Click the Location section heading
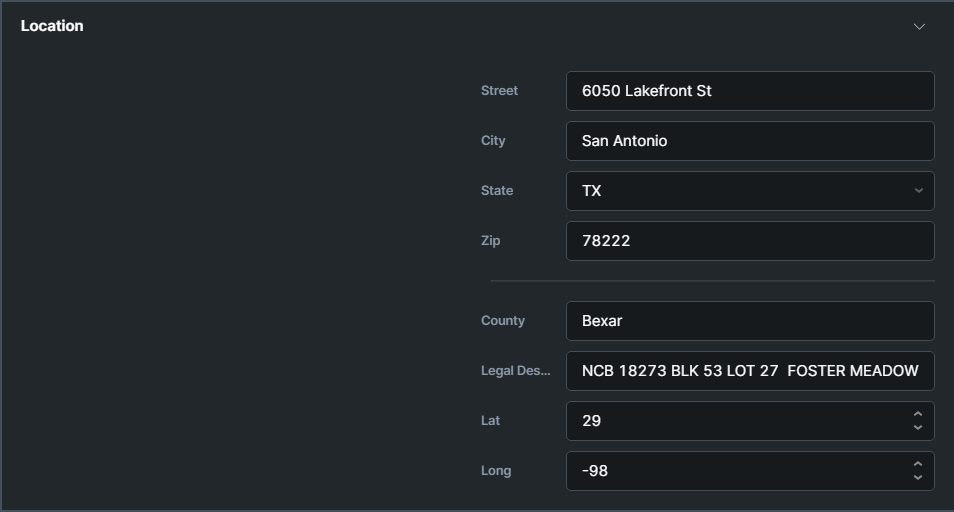954x512 pixels. coord(52,26)
